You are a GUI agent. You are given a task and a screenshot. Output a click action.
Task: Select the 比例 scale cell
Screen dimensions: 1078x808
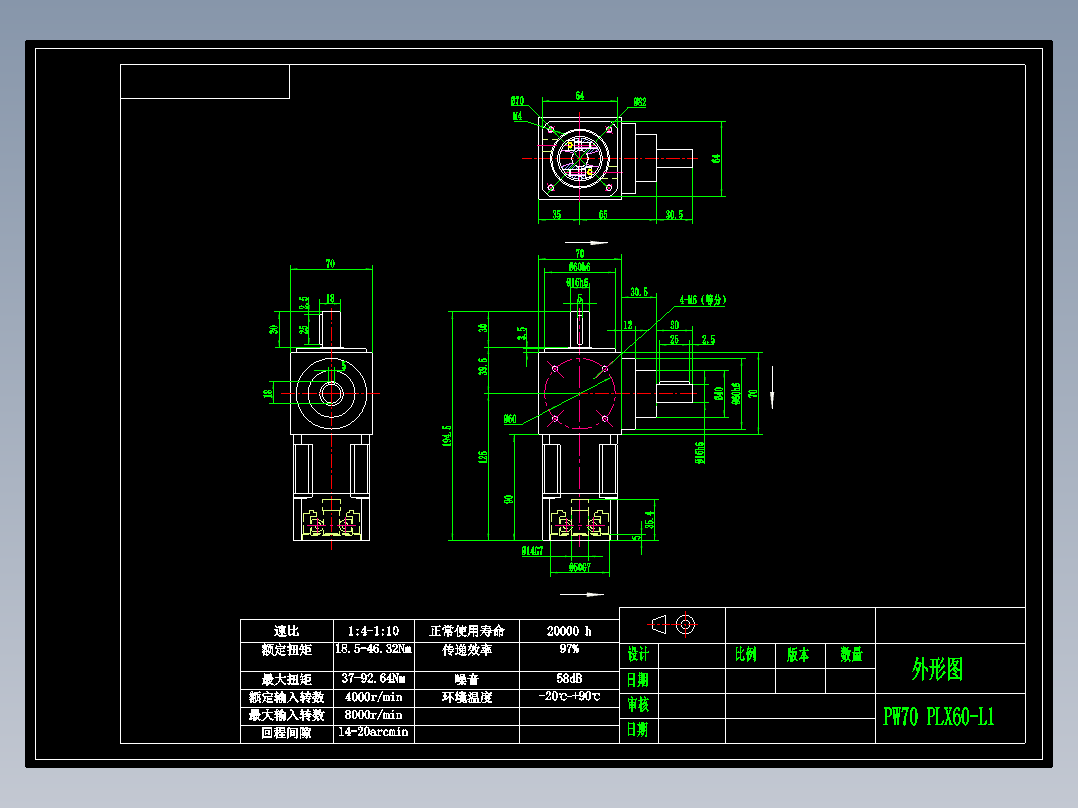pos(749,653)
